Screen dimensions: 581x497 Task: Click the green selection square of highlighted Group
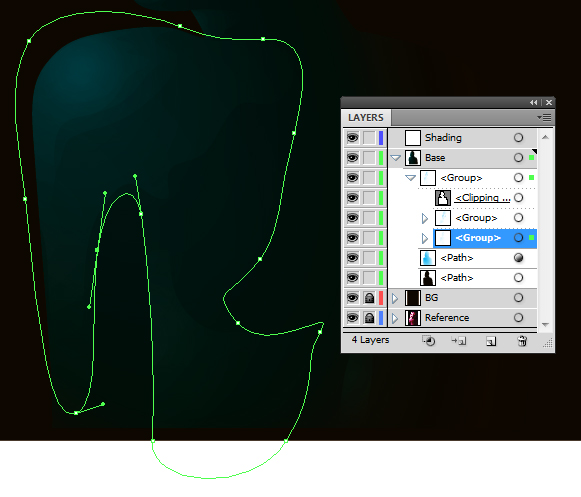point(531,238)
